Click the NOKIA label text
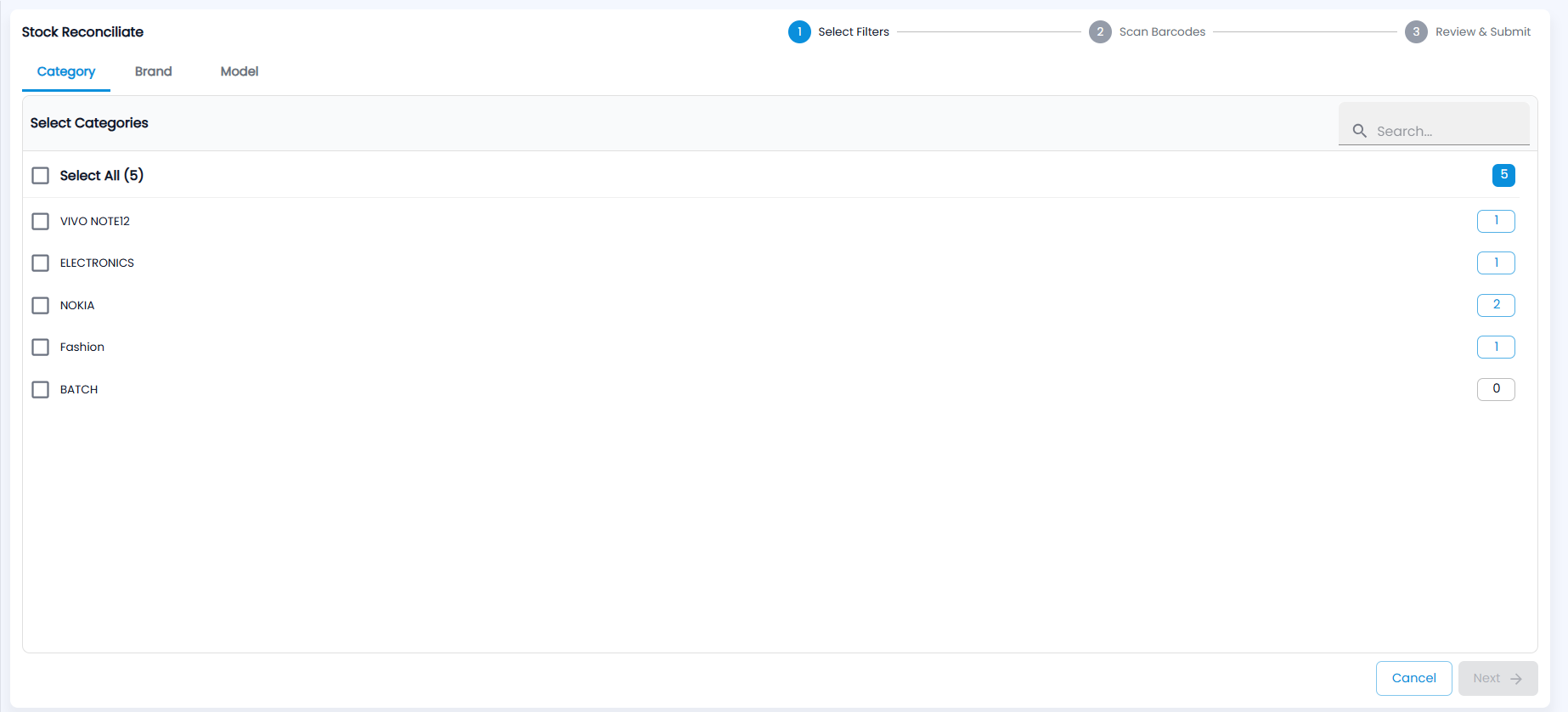 coord(77,305)
